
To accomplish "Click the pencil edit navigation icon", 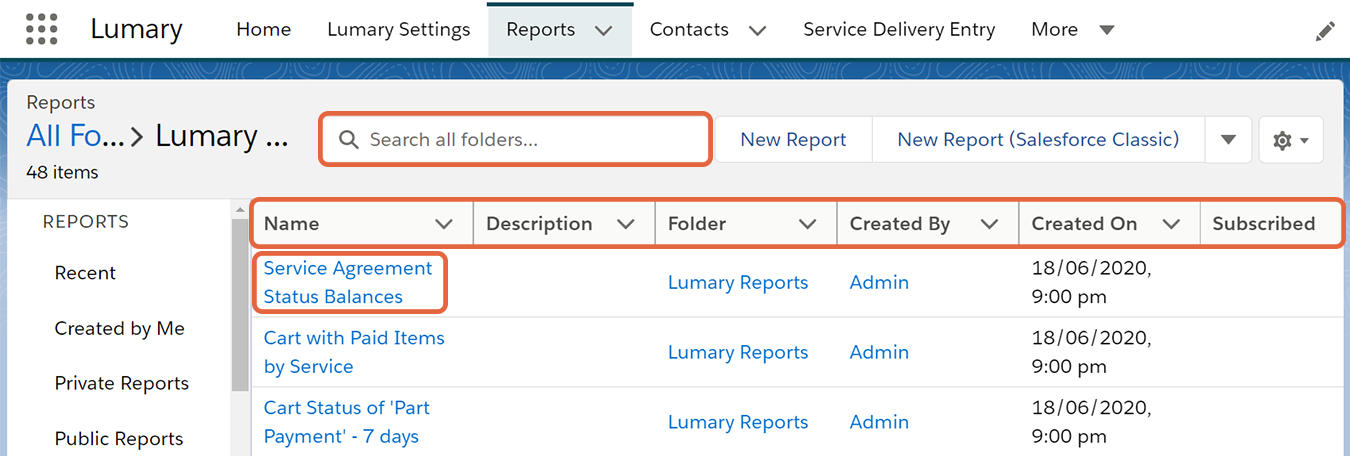I will point(1325,31).
